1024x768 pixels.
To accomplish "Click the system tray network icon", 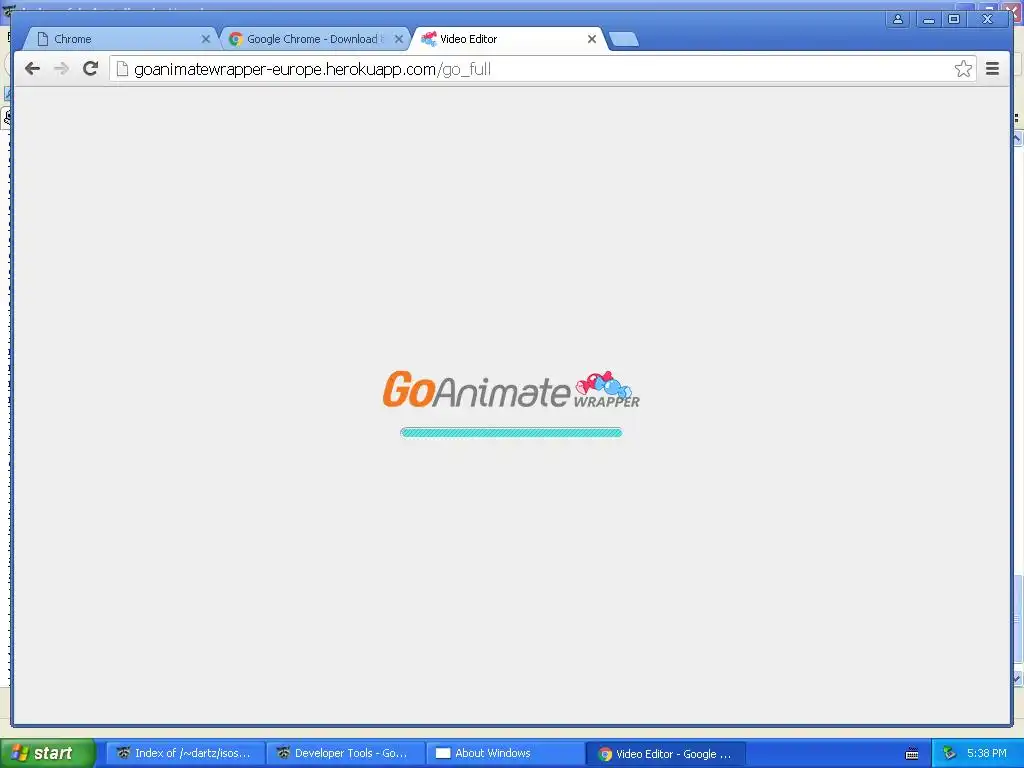I will [949, 754].
